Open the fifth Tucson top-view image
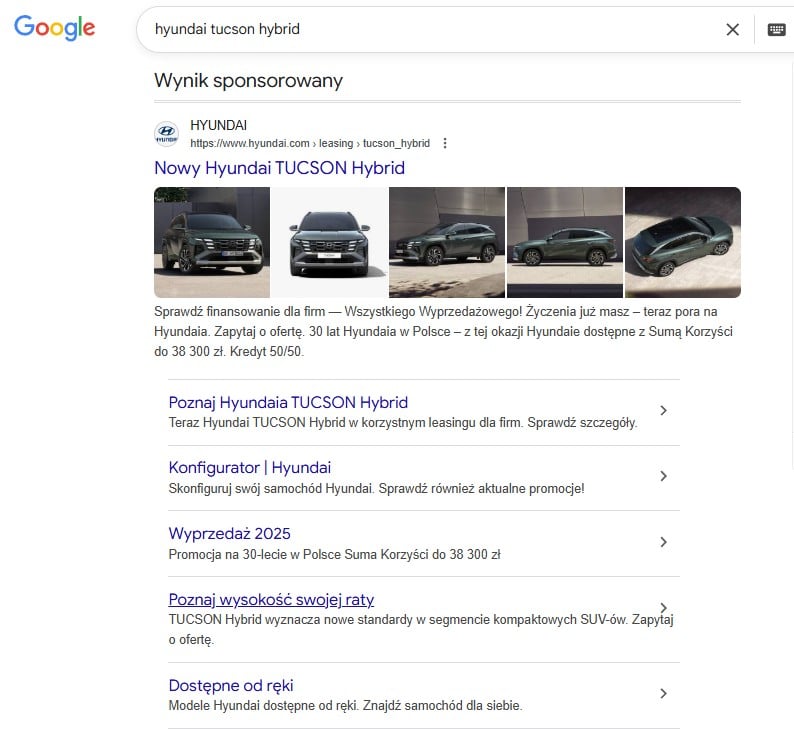The image size is (794, 729). [682, 242]
